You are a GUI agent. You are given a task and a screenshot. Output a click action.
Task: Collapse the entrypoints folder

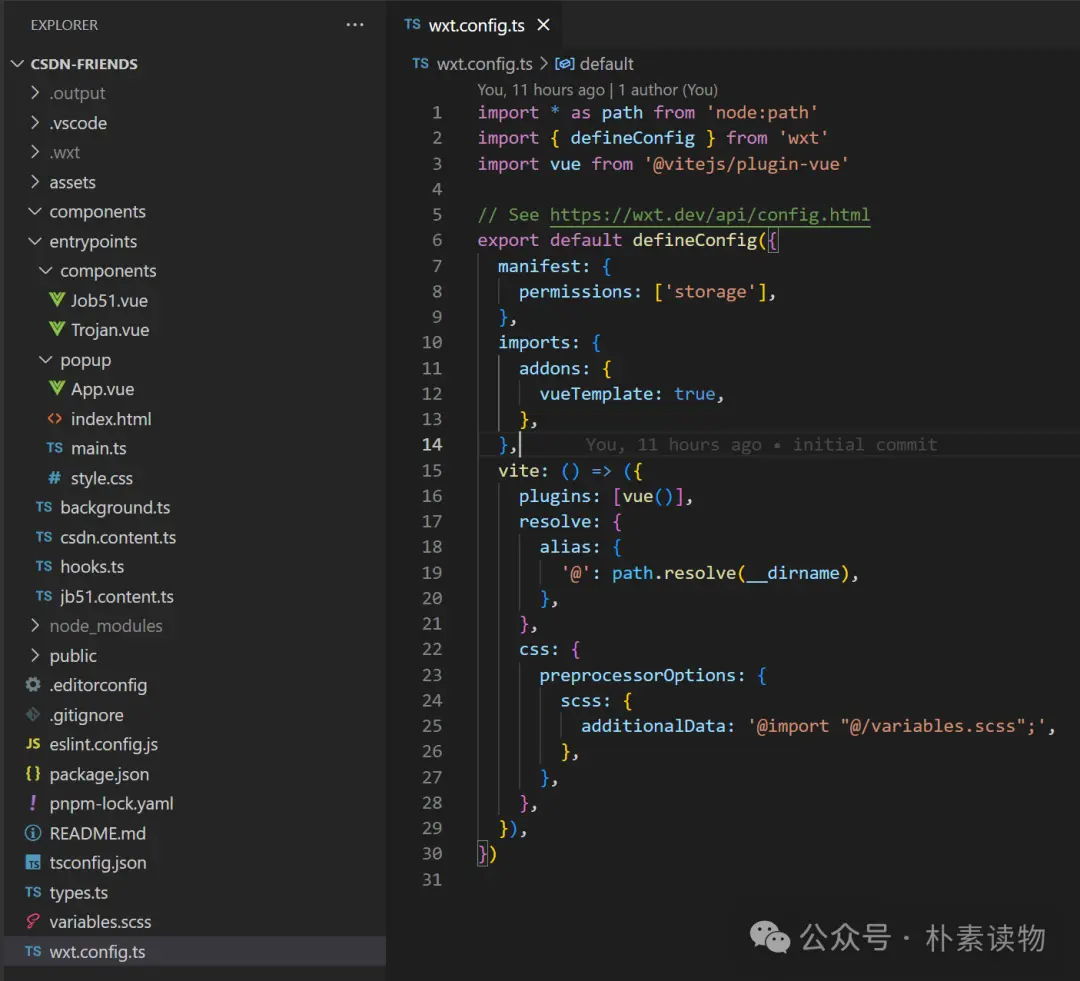[36, 241]
